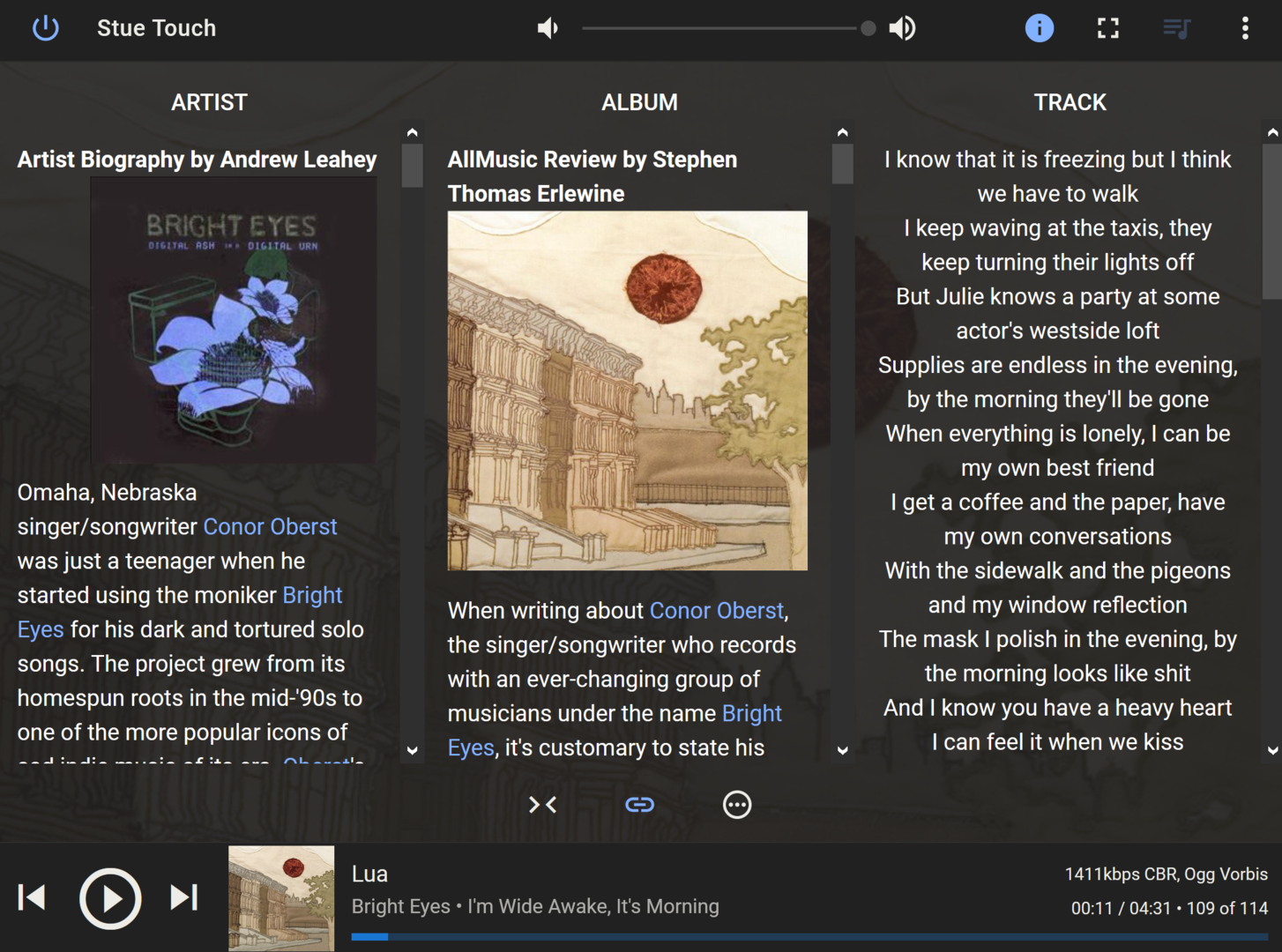Open the Stue Touch player selector
Image resolution: width=1282 pixels, height=952 pixels.
coord(156,28)
